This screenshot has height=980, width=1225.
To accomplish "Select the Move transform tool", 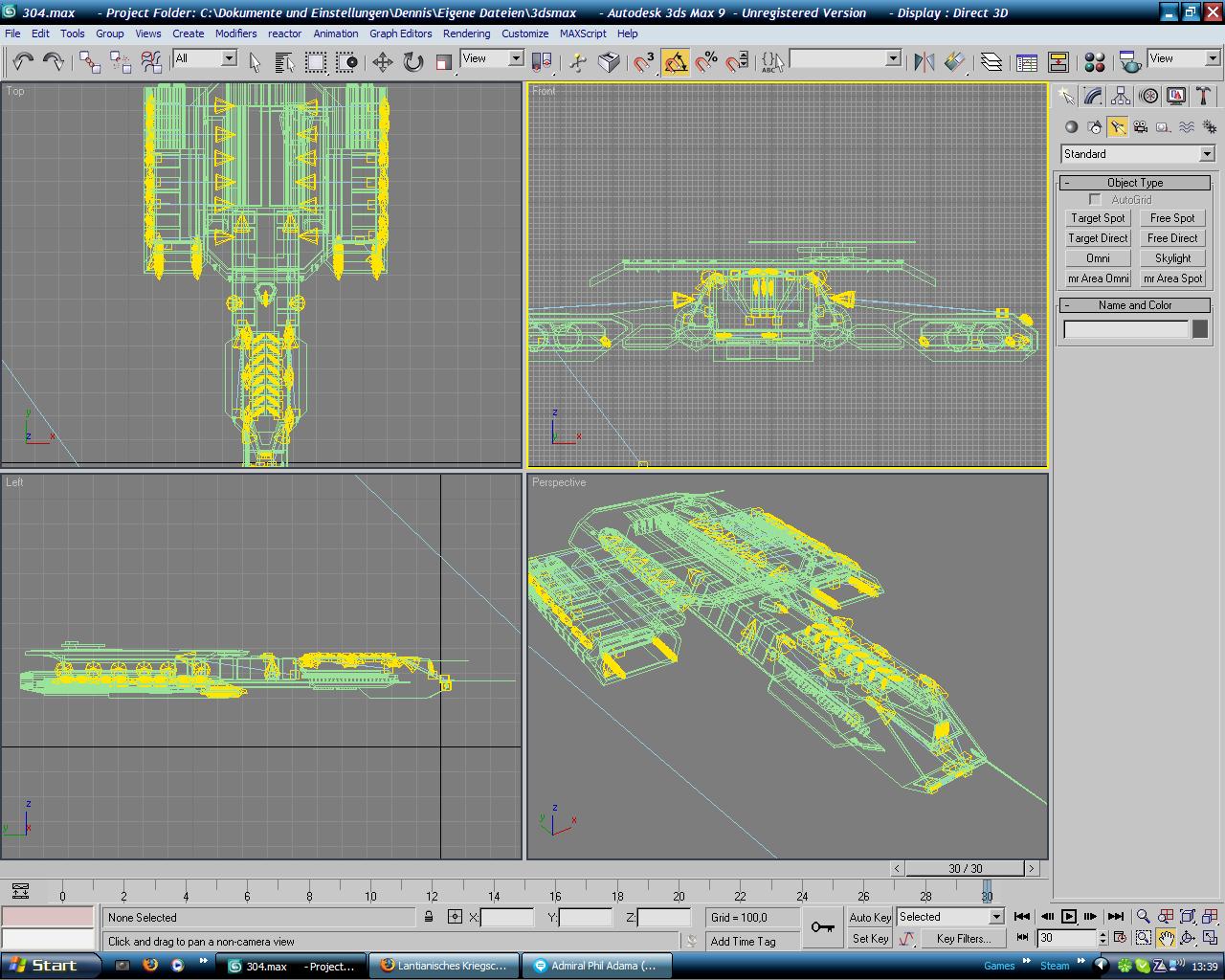I will pyautogui.click(x=383, y=62).
